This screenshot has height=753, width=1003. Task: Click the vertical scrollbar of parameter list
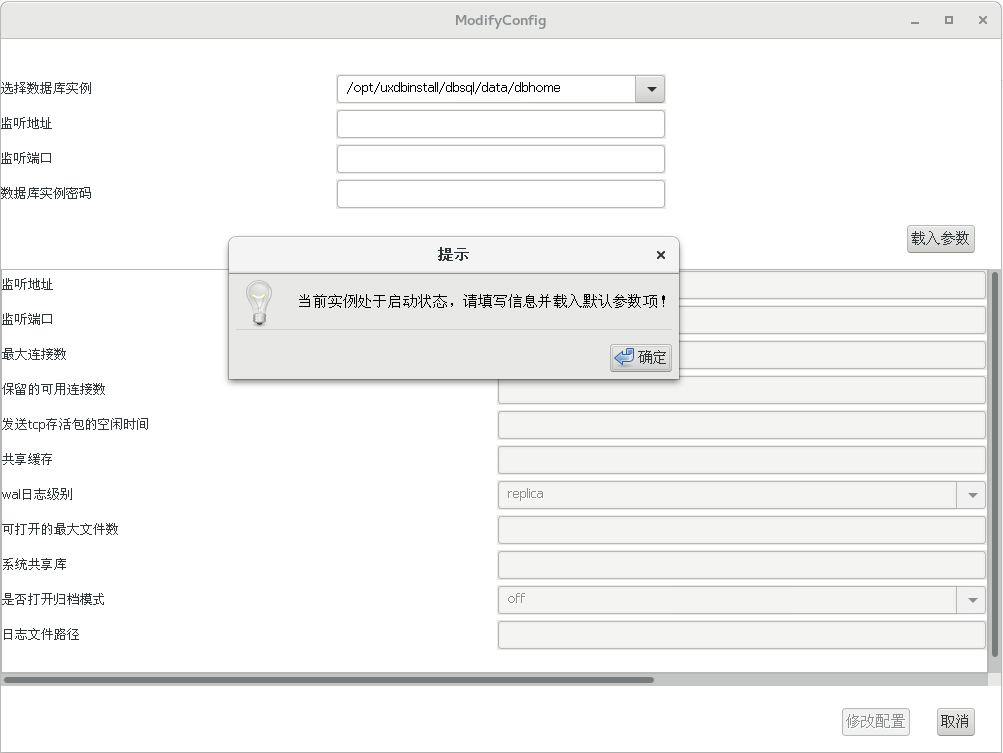(994, 460)
